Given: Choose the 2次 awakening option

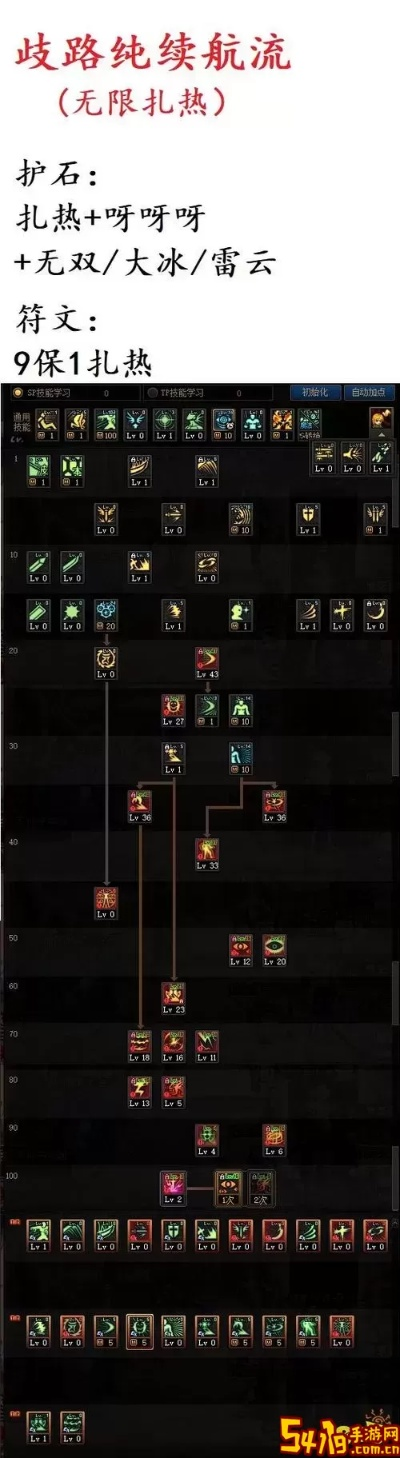Looking at the screenshot, I should click(260, 1189).
